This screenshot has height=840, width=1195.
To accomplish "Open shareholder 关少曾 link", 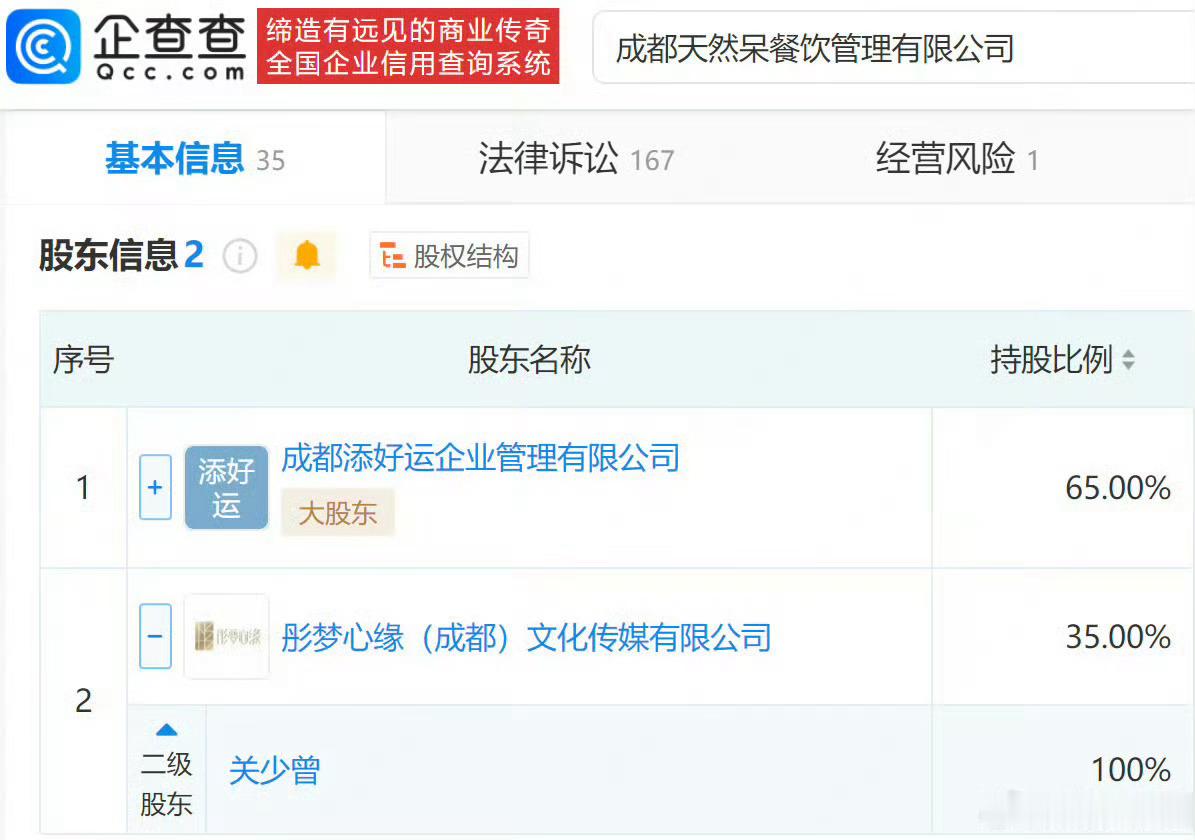I will pyautogui.click(x=274, y=770).
